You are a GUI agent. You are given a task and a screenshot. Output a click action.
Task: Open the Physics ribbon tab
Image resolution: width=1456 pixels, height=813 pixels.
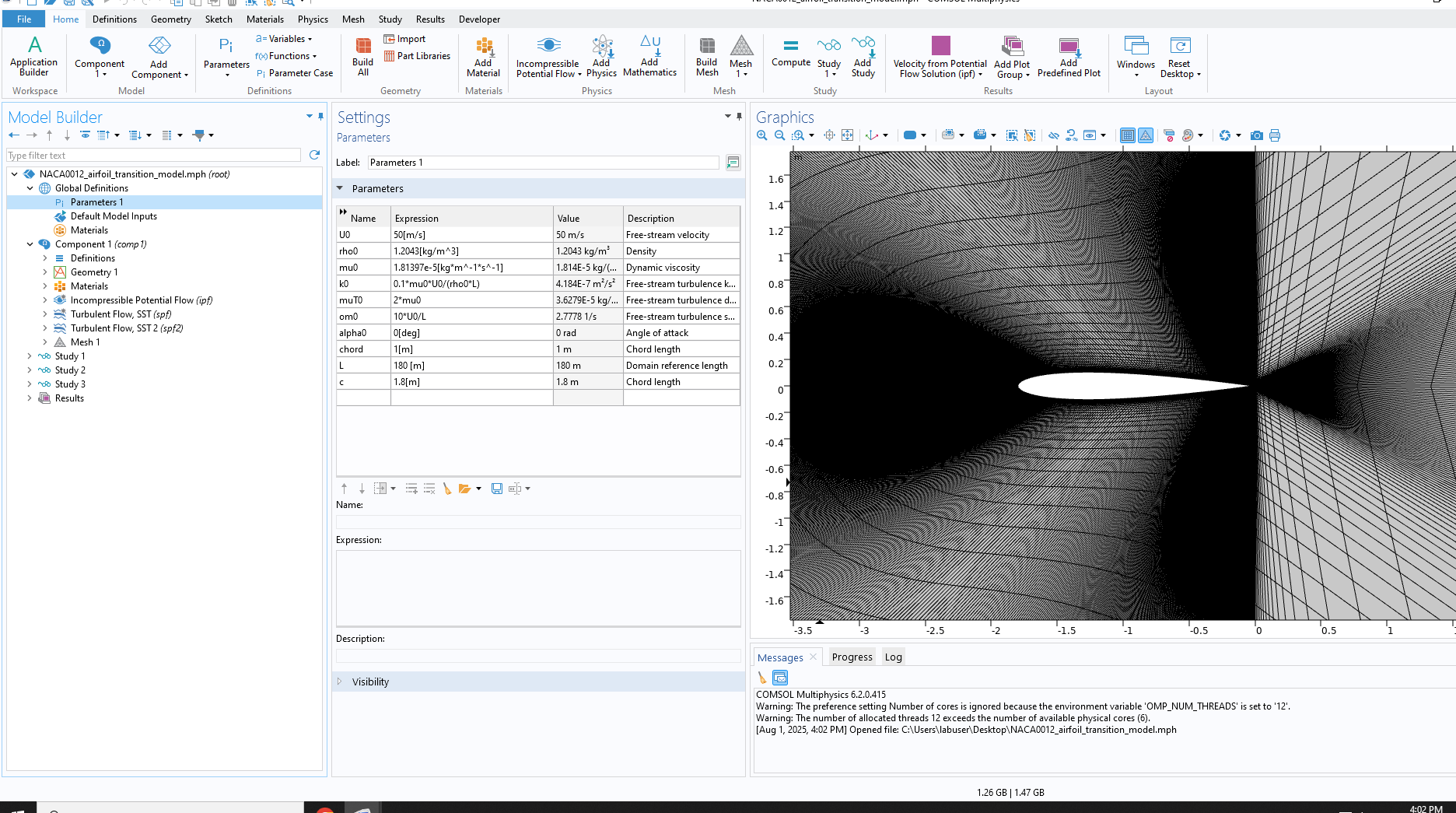tap(313, 19)
